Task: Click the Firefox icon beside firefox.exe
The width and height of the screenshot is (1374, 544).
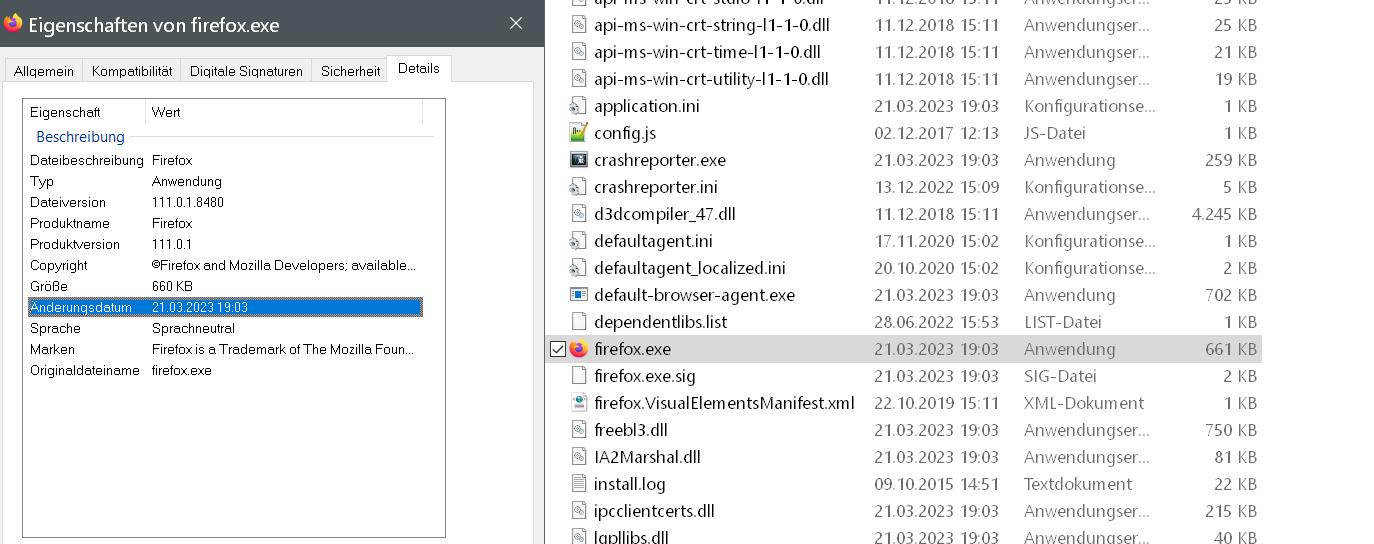Action: 578,349
